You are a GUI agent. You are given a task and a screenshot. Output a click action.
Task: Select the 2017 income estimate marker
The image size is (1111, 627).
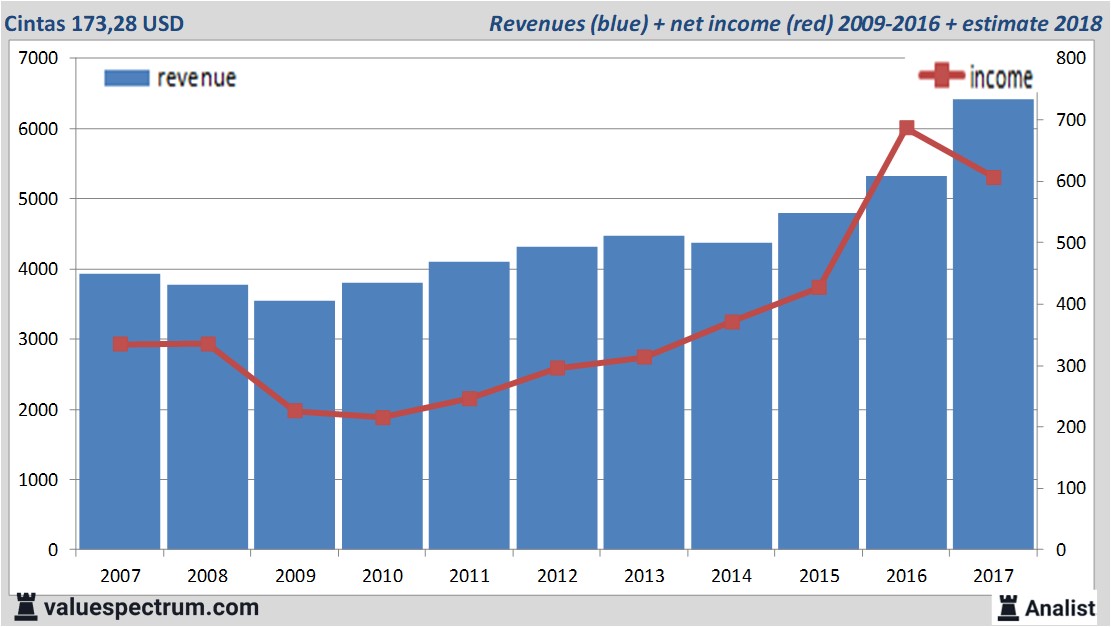992,177
